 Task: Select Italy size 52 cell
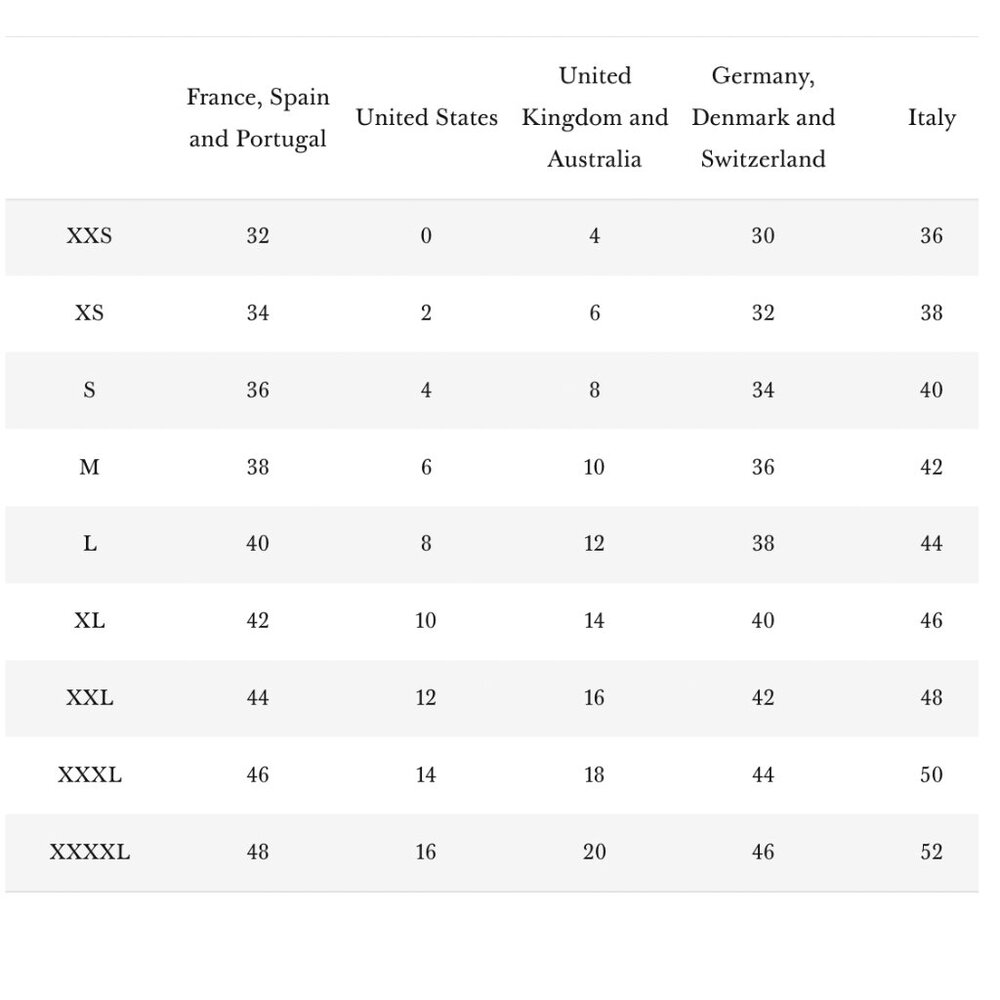tap(931, 853)
